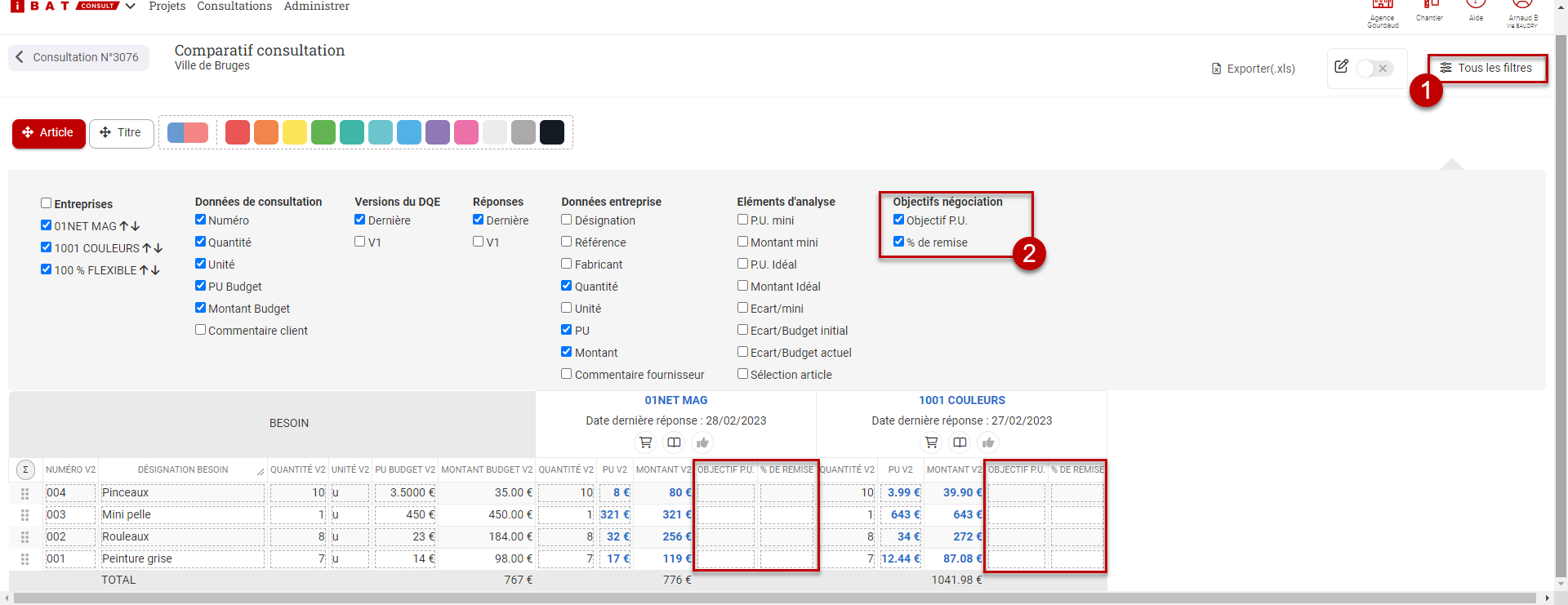Click the open book icon under 1001 COULEURS
The width and height of the screenshot is (1568, 605).
960,443
